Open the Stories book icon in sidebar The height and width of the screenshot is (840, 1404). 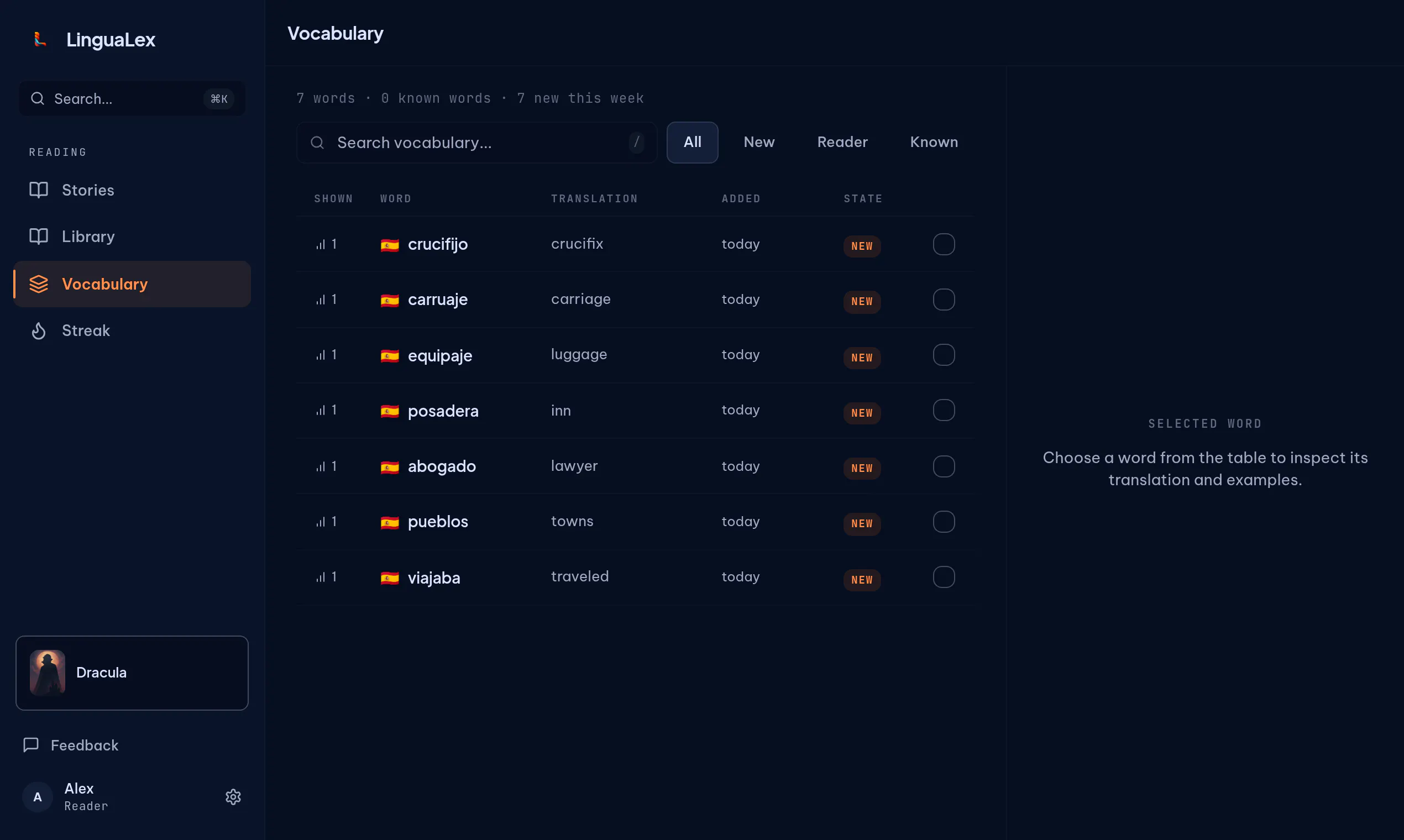(x=39, y=190)
